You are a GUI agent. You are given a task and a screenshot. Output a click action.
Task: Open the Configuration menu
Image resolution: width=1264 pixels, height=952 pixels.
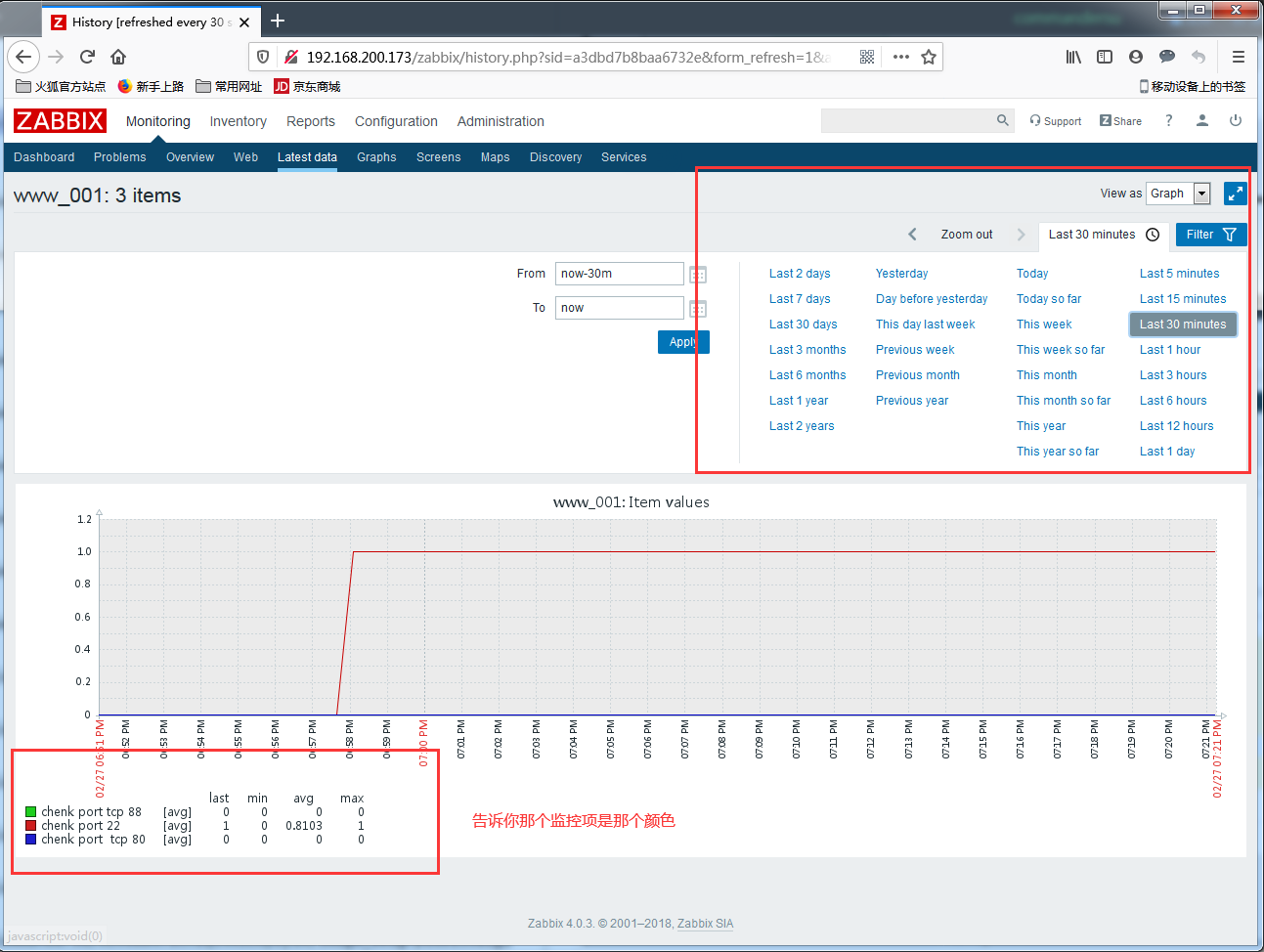(396, 121)
